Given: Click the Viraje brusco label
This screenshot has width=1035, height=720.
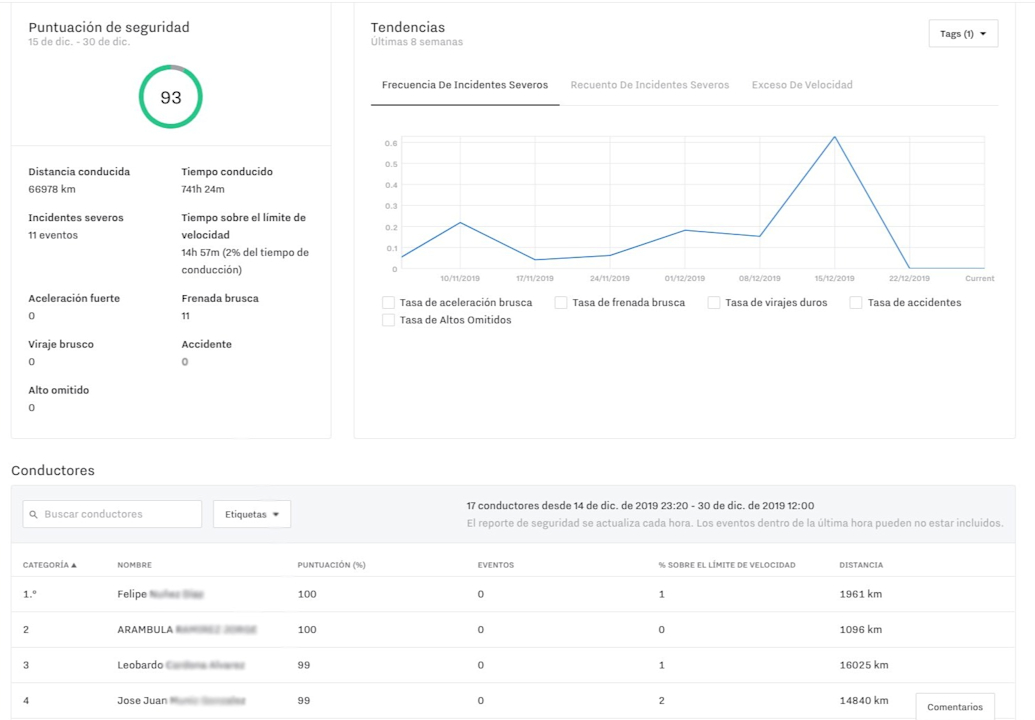Looking at the screenshot, I should 61,344.
